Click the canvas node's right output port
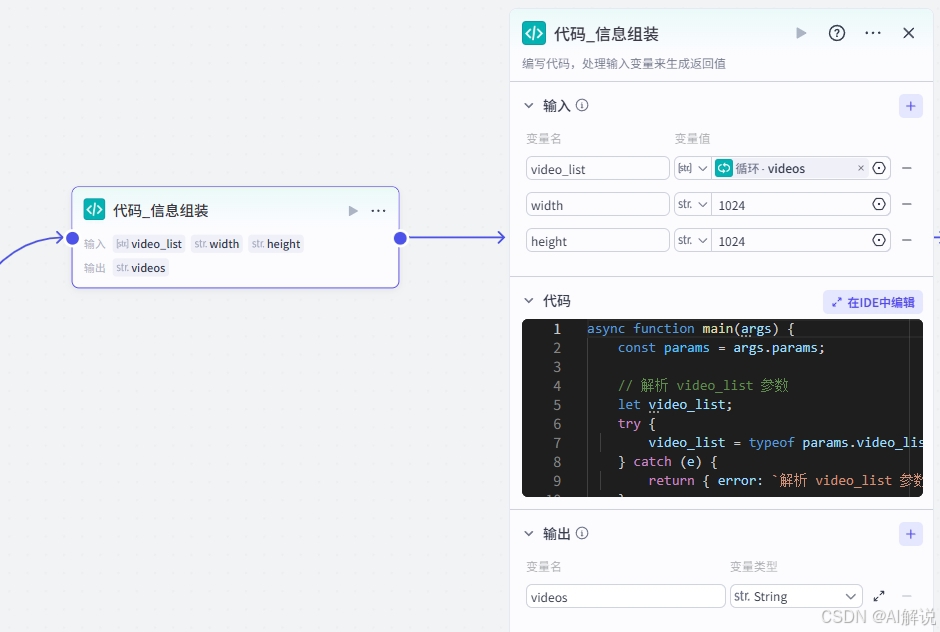940x632 pixels. pyautogui.click(x=400, y=238)
